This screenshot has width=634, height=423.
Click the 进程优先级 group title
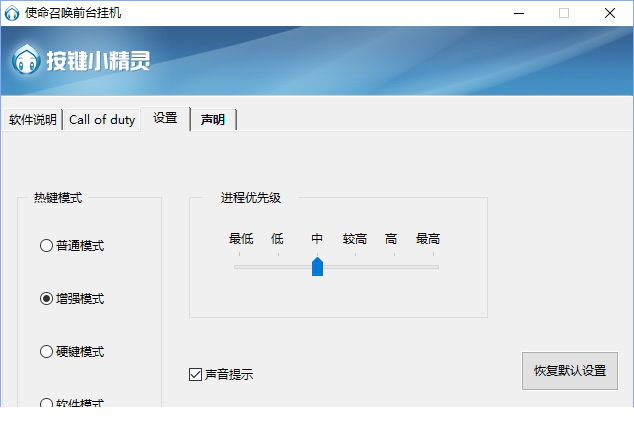coord(251,198)
